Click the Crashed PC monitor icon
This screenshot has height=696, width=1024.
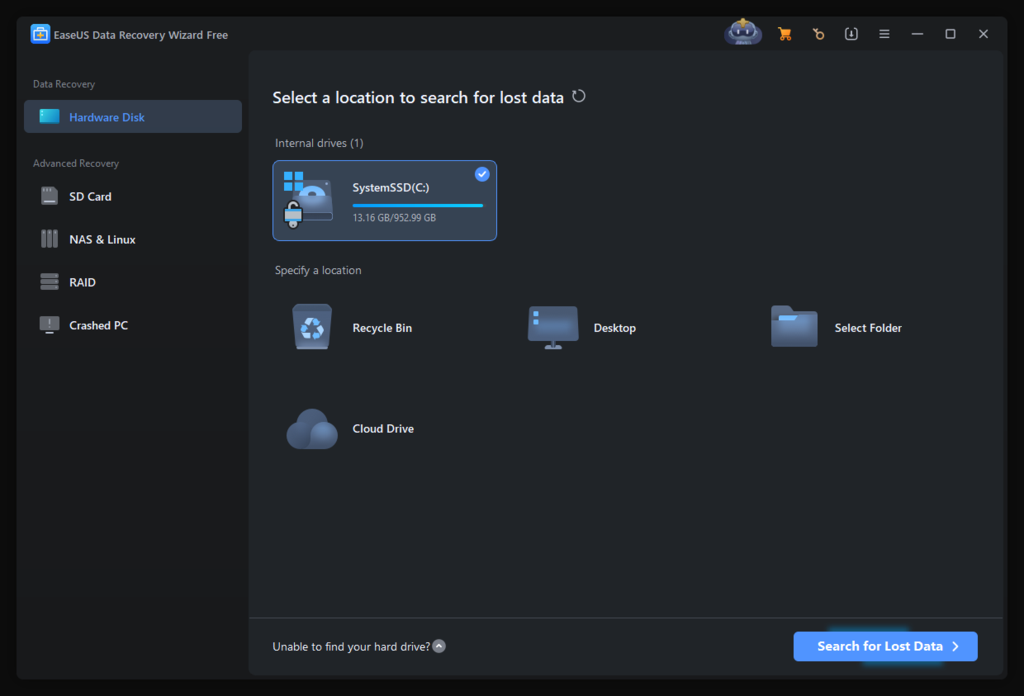pos(49,325)
